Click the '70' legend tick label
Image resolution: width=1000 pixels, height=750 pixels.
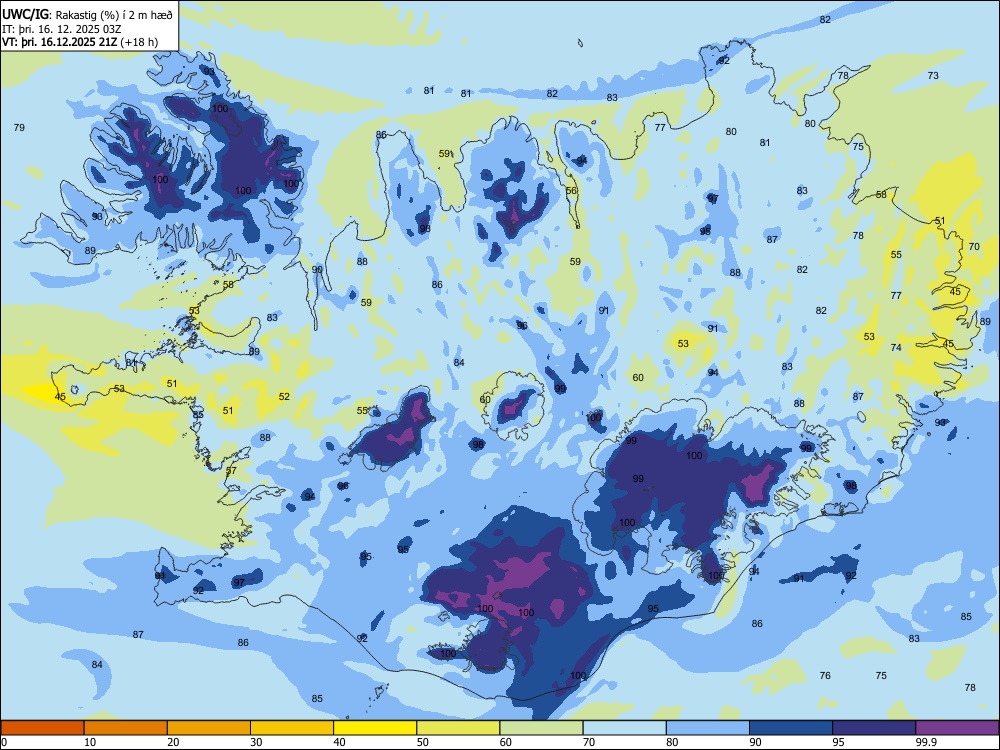click(x=589, y=742)
